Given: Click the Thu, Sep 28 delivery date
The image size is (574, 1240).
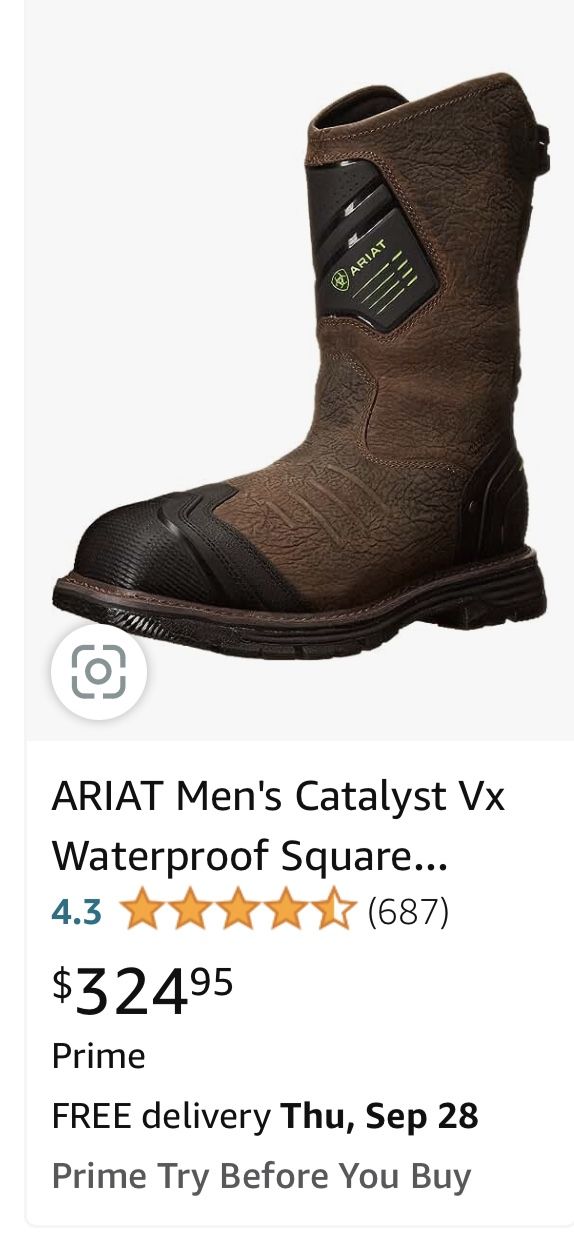Looking at the screenshot, I should point(379,1116).
